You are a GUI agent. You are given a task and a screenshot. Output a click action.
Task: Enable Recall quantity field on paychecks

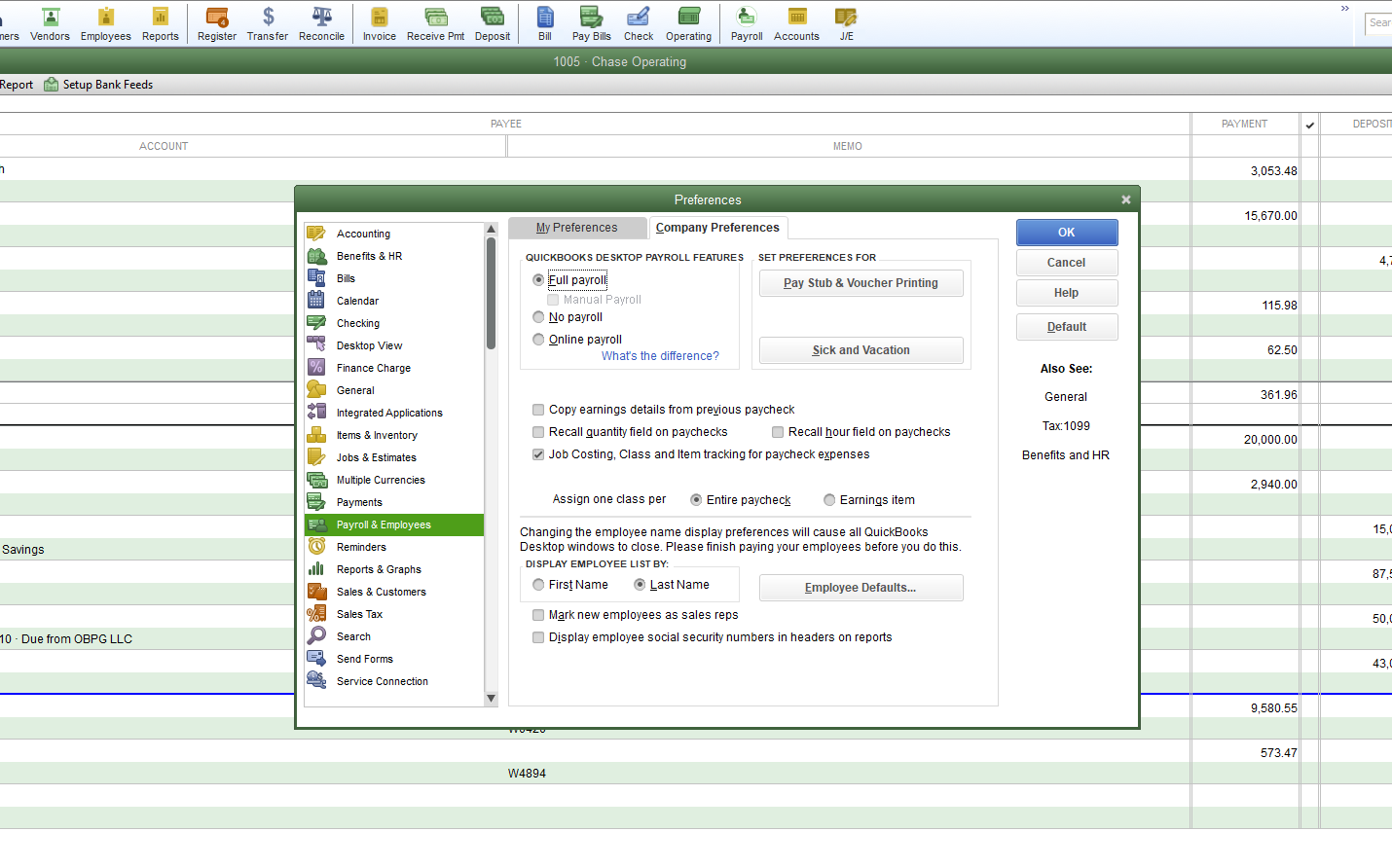(x=538, y=432)
